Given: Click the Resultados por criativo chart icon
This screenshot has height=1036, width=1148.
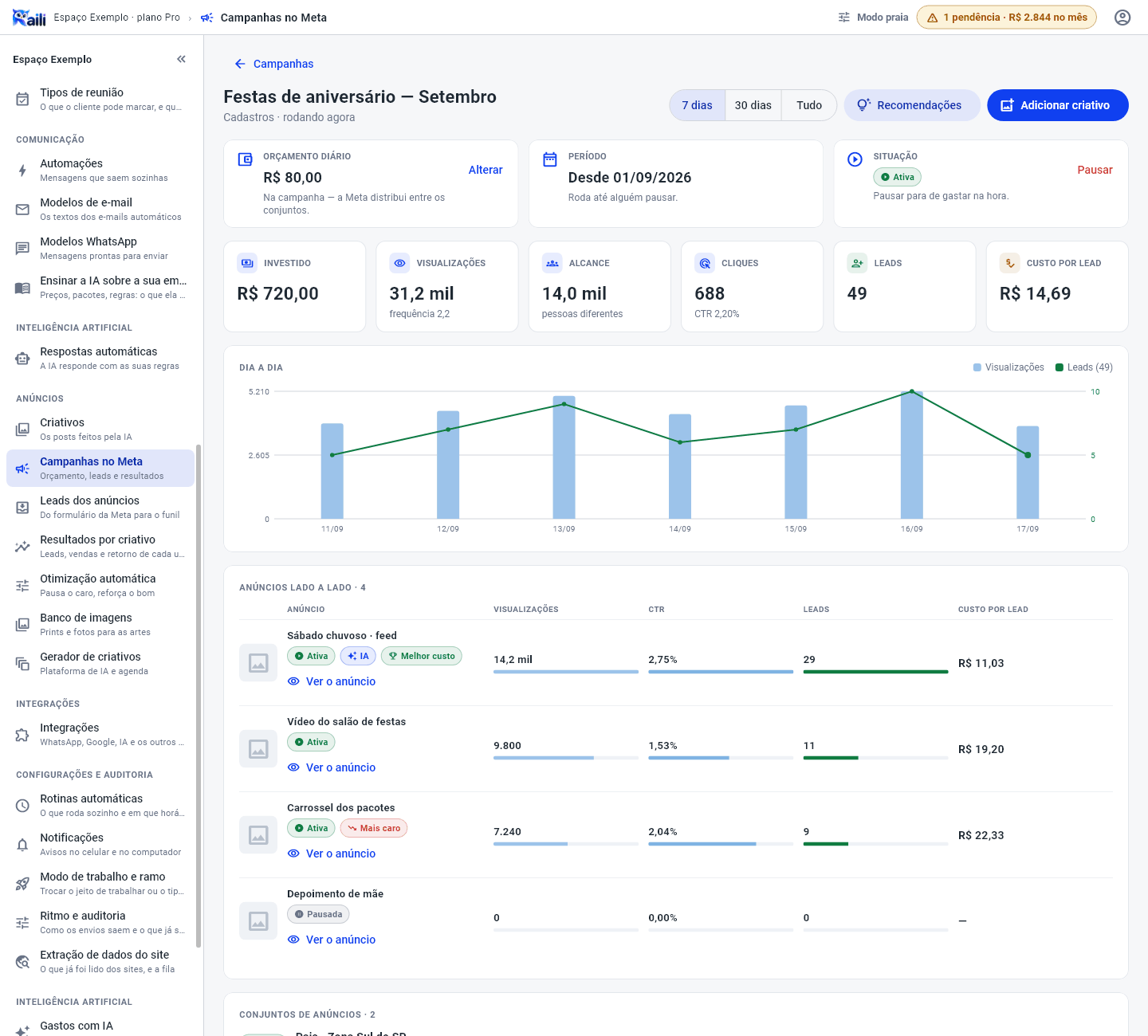Looking at the screenshot, I should (x=22, y=546).
